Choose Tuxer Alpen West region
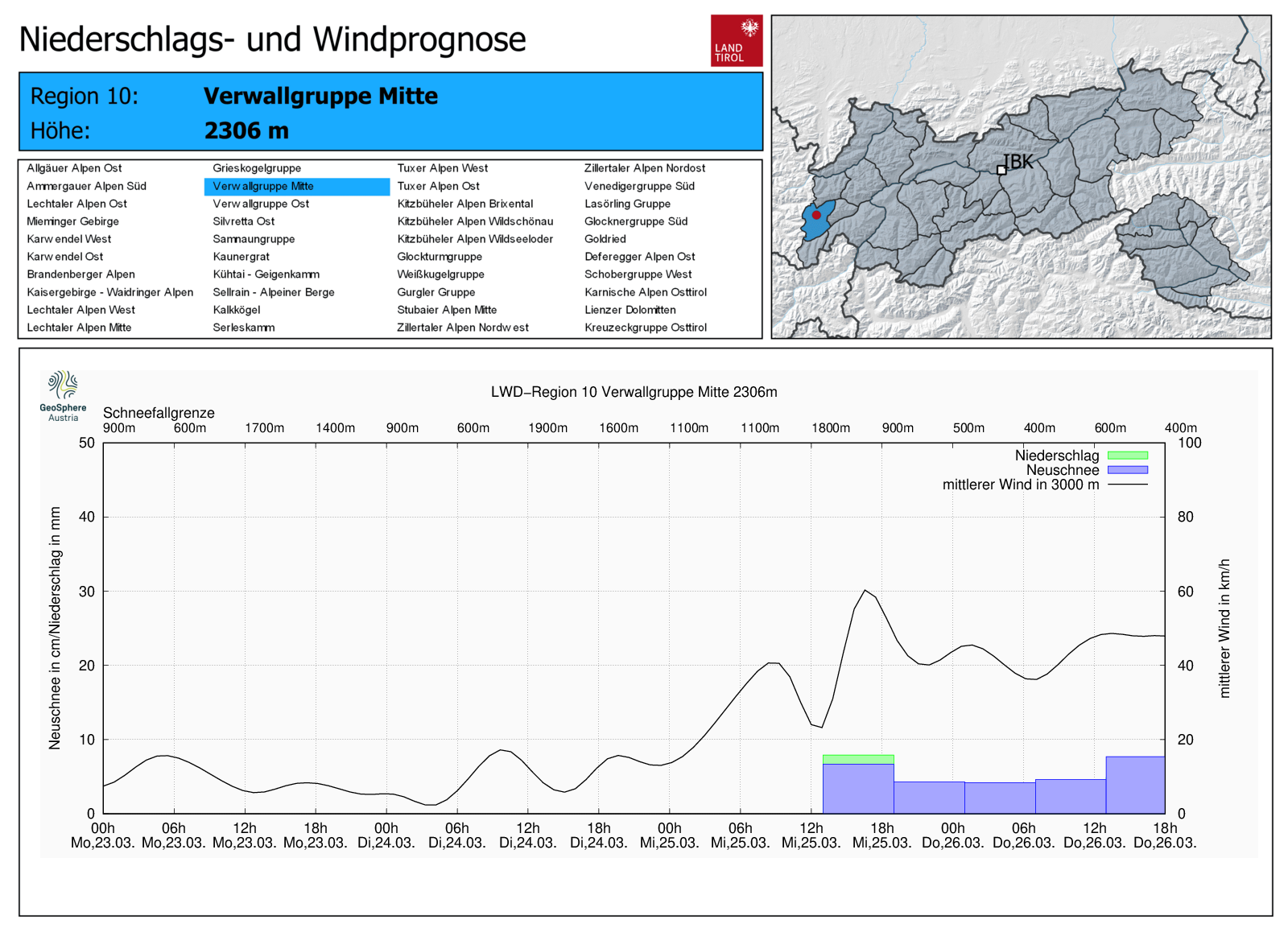Screen dimensions: 1288x928 pyautogui.click(x=442, y=168)
